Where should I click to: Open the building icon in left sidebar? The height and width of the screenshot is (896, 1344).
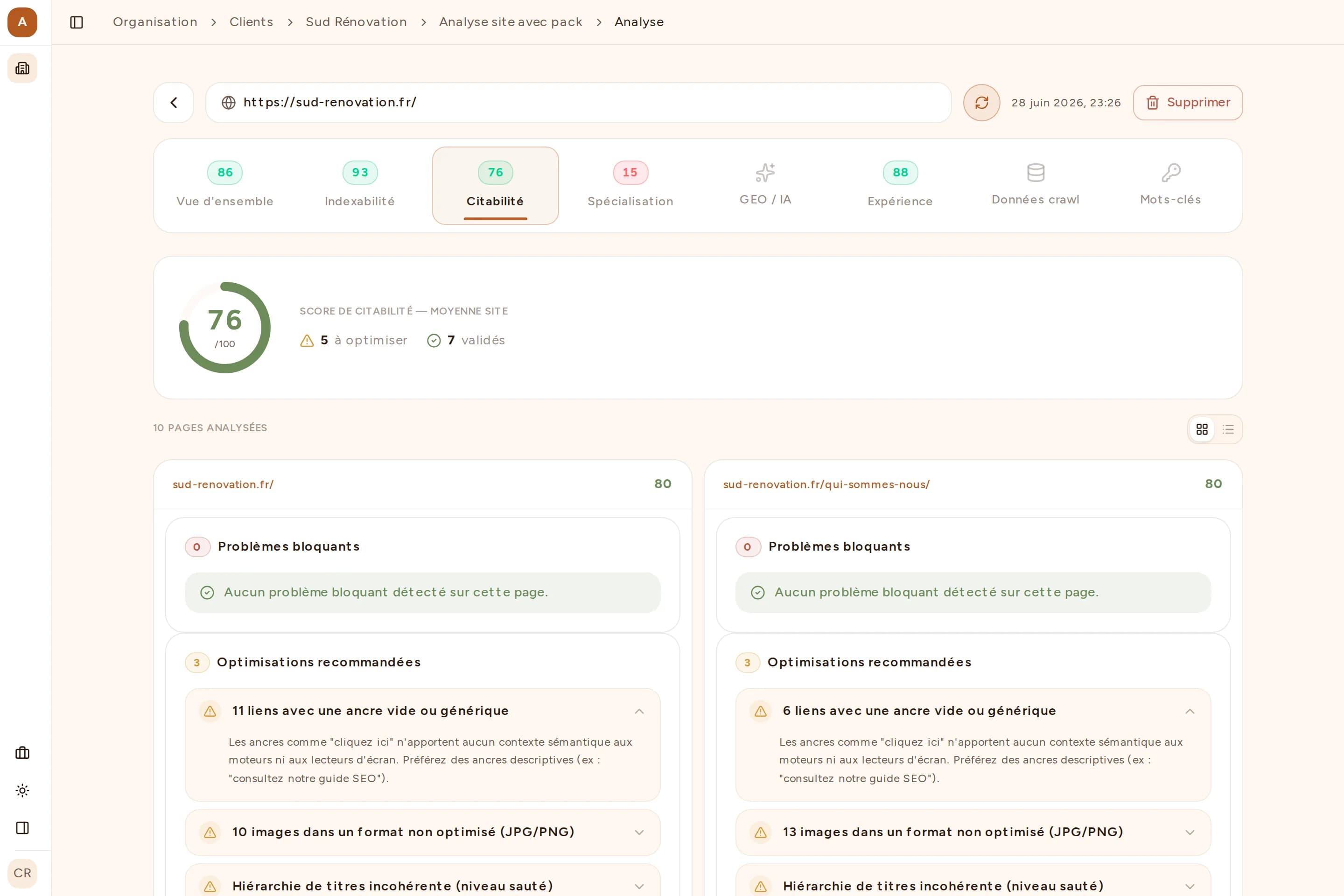(x=22, y=68)
